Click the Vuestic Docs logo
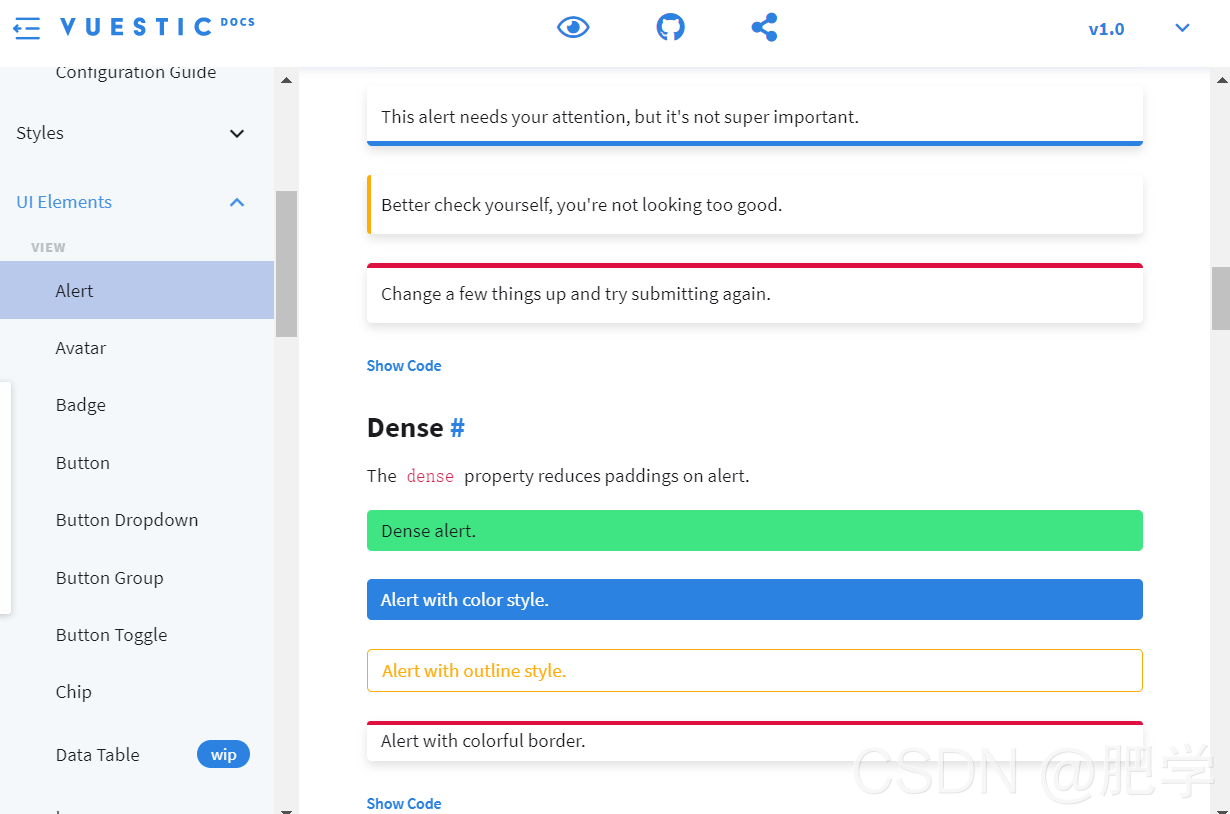This screenshot has width=1230, height=814. (x=157, y=27)
